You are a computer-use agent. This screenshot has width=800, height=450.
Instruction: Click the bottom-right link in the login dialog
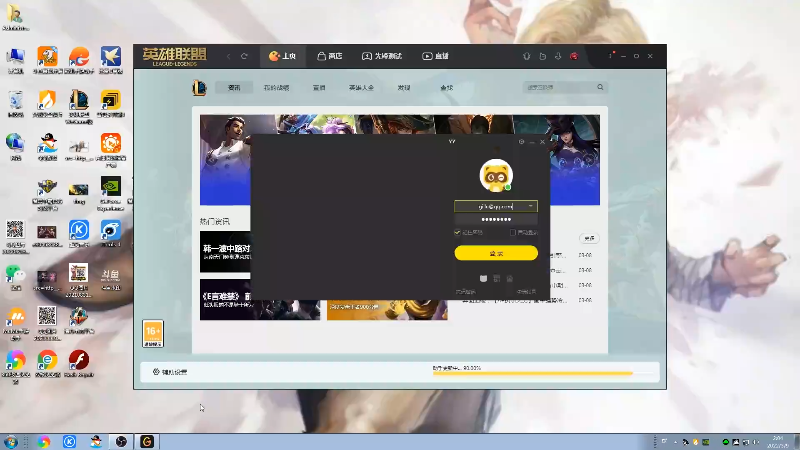click(527, 292)
